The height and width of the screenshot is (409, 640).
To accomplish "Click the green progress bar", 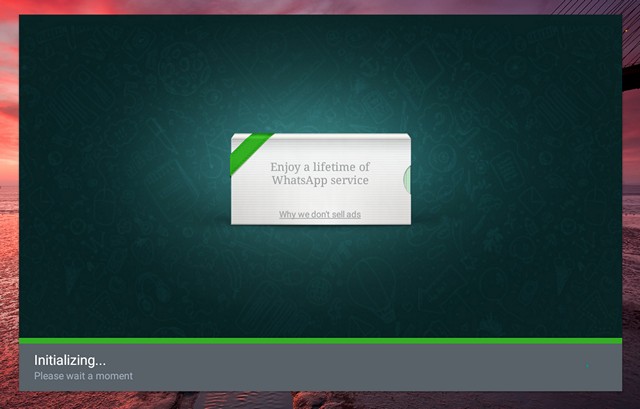I will pos(320,341).
